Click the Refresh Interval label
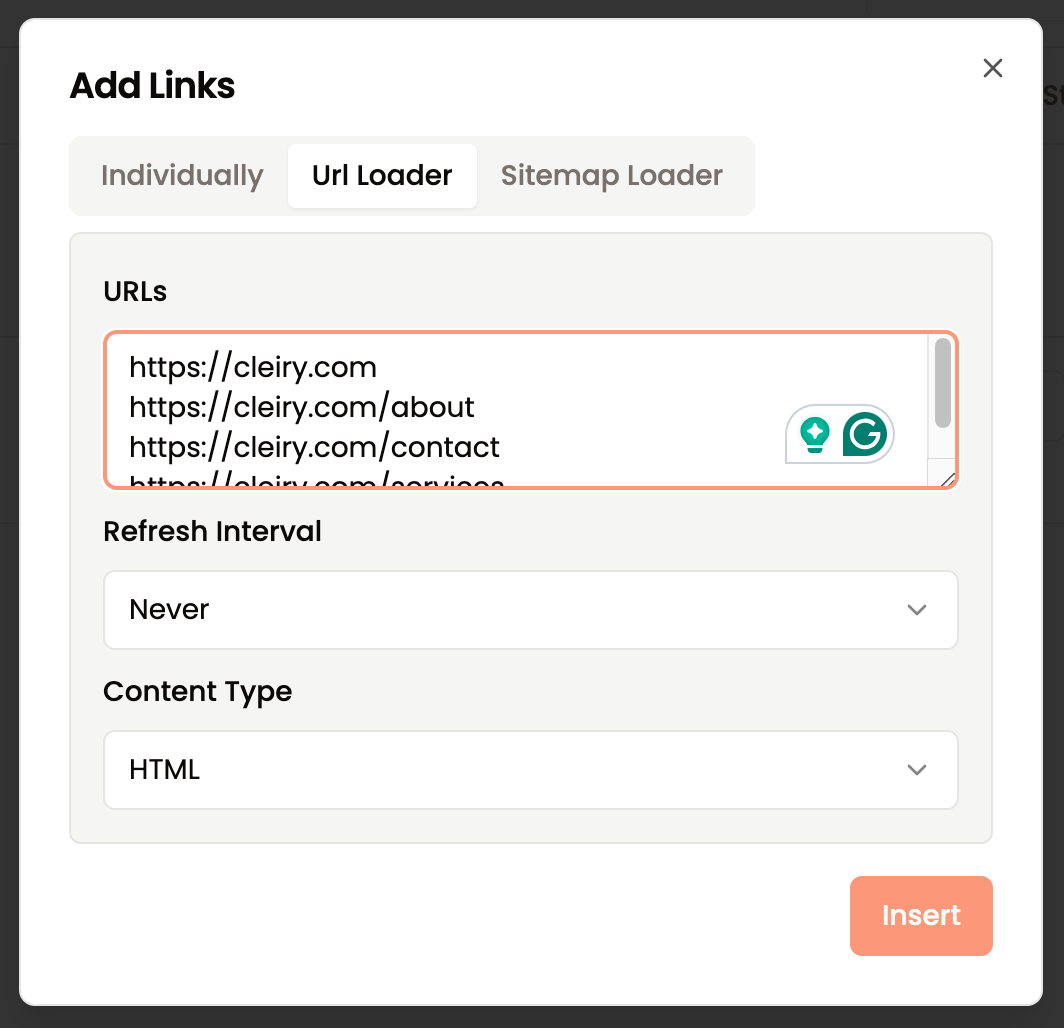The image size is (1064, 1028). (212, 531)
